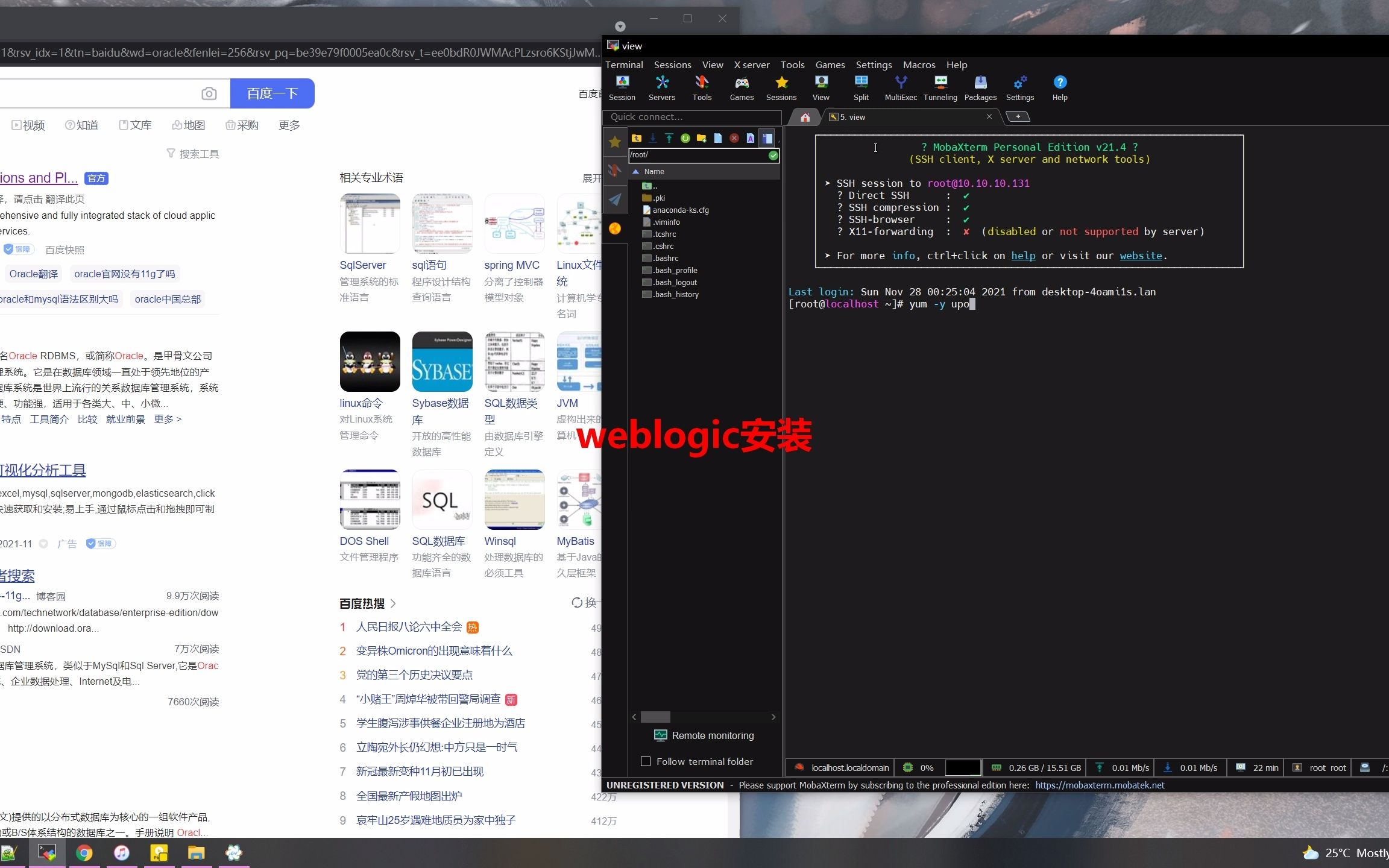Open the Help question-mark toolbar icon

click(x=1060, y=88)
